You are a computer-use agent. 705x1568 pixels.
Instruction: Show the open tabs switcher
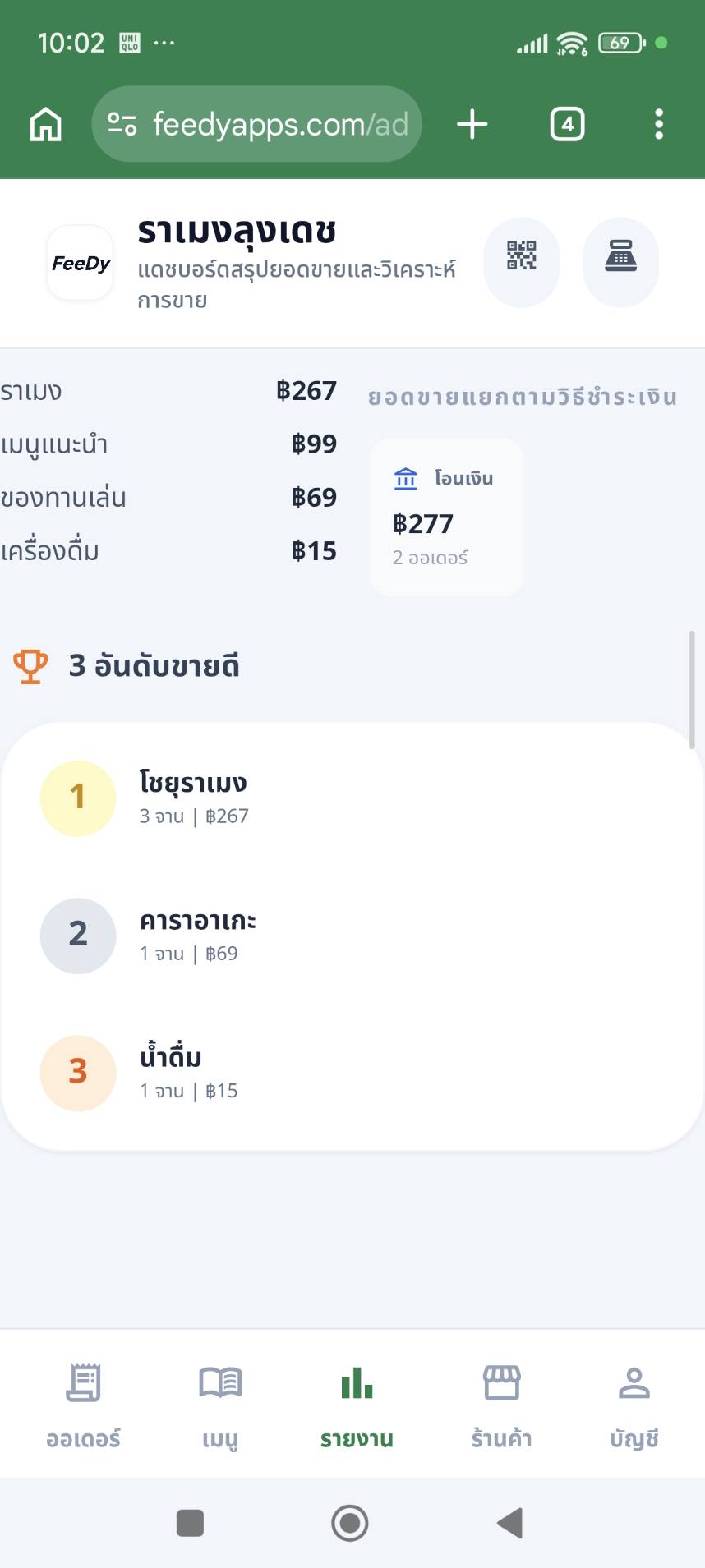[x=567, y=125]
